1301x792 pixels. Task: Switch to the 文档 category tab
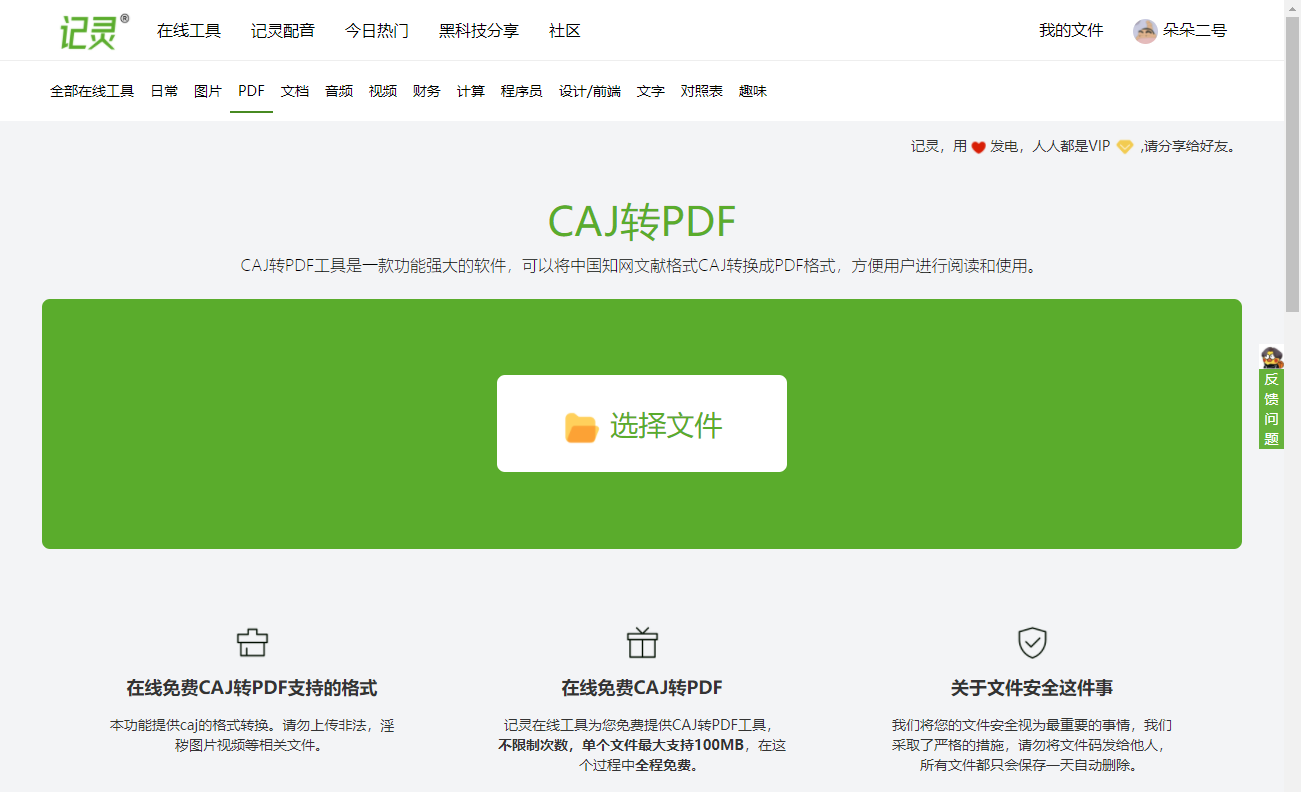coord(295,90)
